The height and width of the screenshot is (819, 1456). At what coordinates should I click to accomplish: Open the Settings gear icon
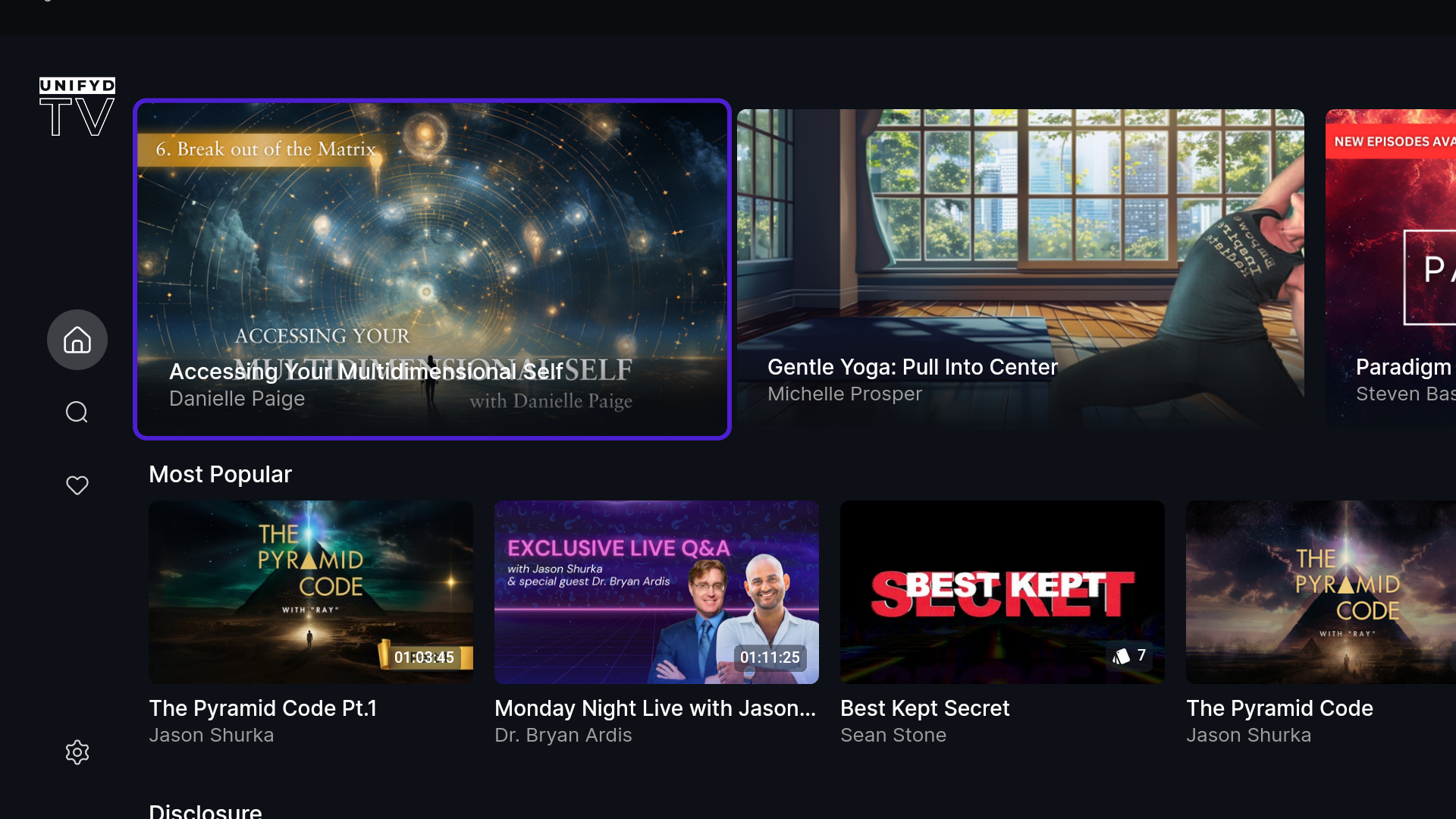click(x=77, y=752)
